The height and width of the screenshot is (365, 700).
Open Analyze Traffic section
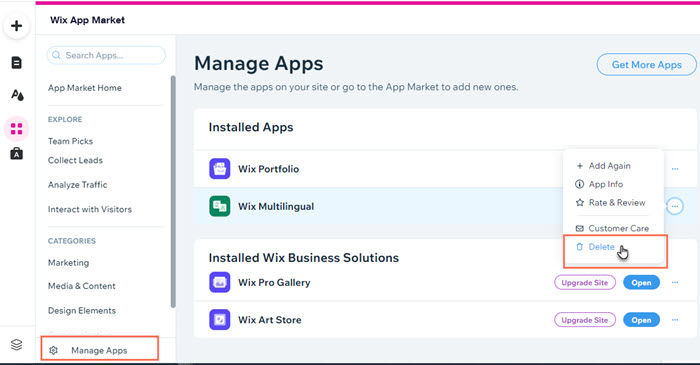click(78, 185)
